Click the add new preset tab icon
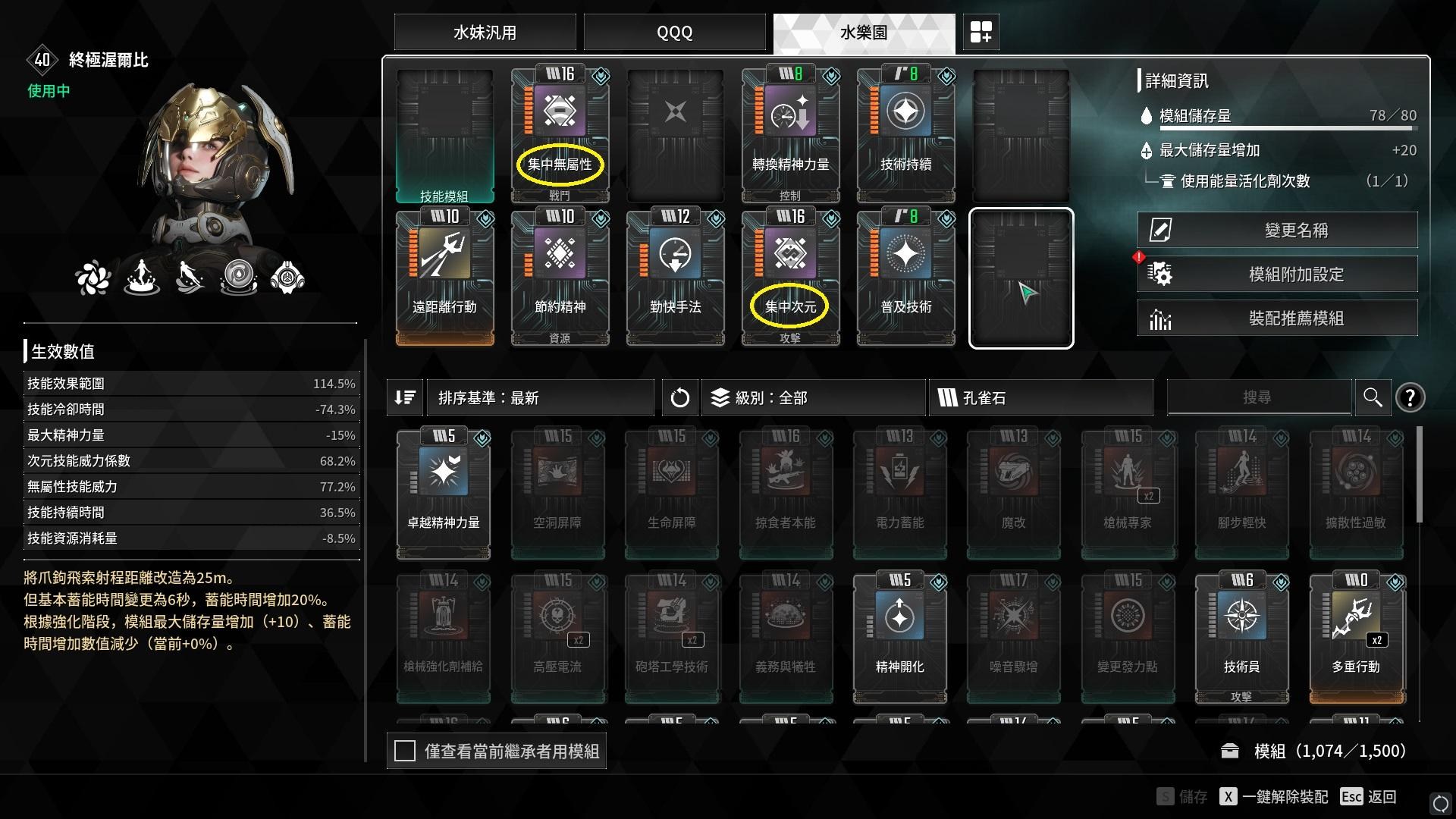Image resolution: width=1456 pixels, height=819 pixels. (x=981, y=33)
